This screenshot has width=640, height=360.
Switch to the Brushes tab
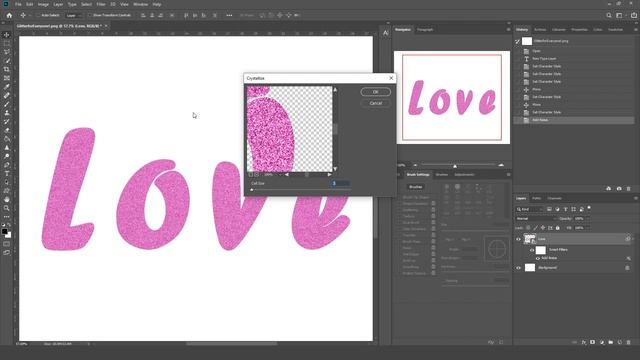[x=442, y=175]
